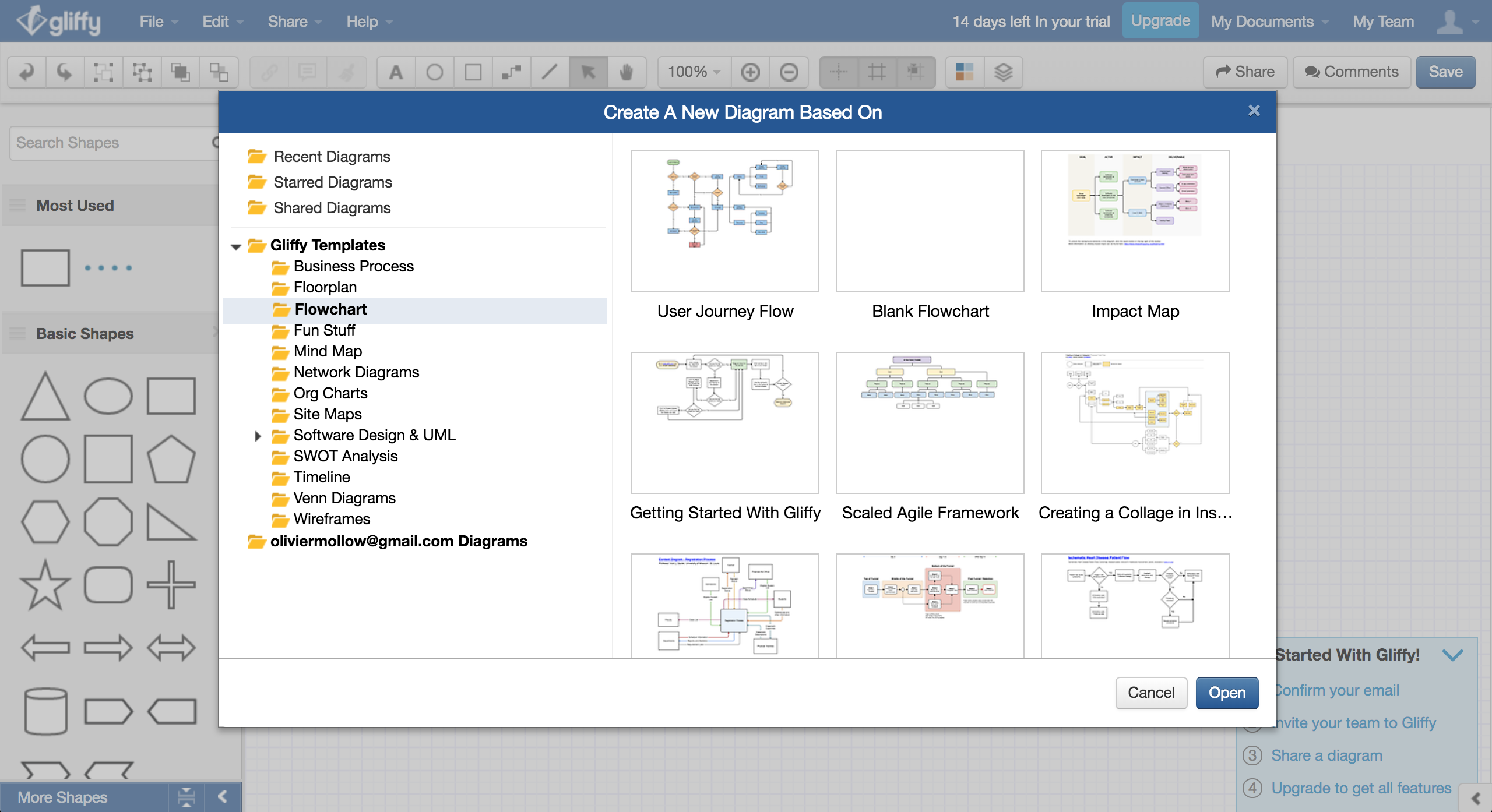1492x812 pixels.
Task: Open the Share menu in menu bar
Action: point(295,22)
